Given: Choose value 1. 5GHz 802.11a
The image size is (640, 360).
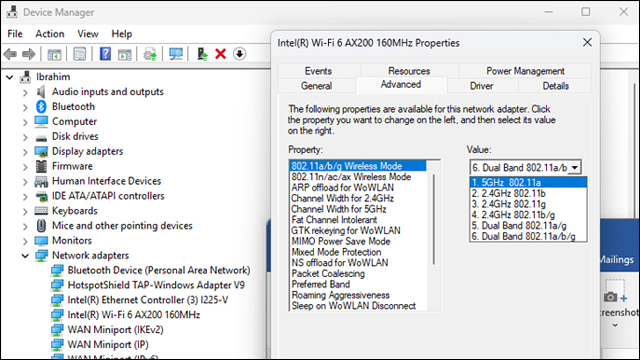Looking at the screenshot, I should (x=528, y=182).
